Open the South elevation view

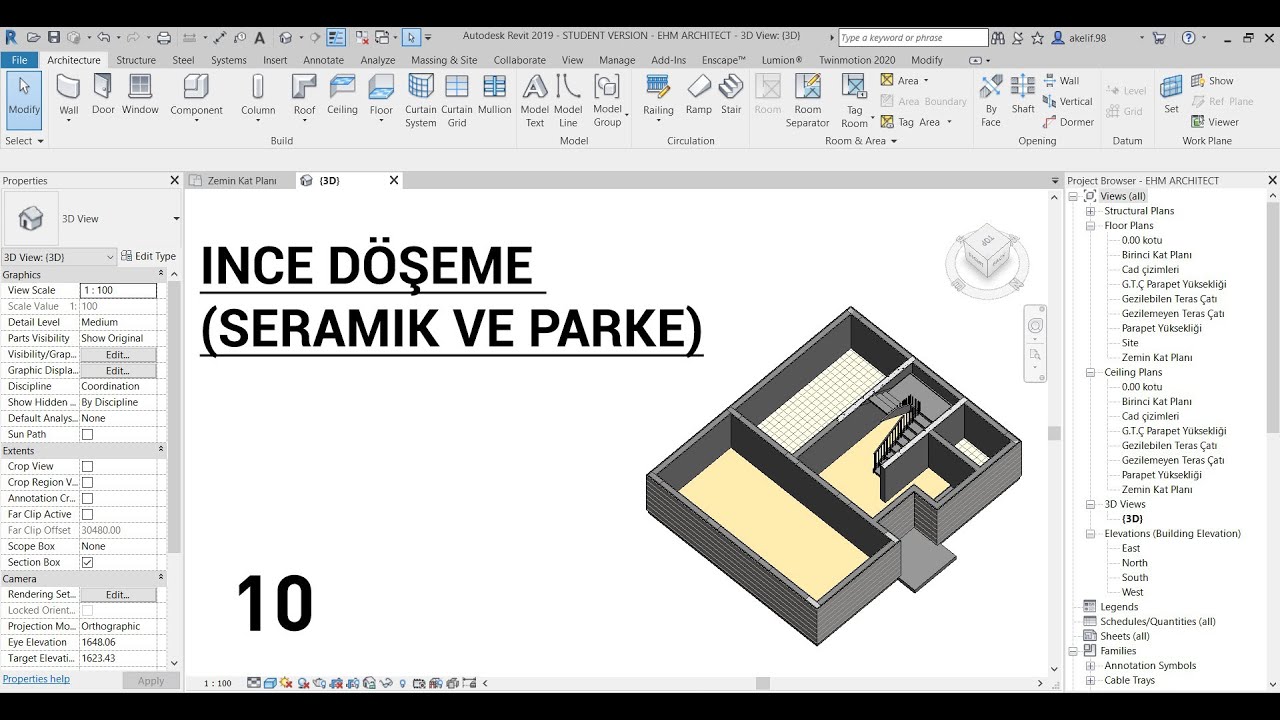tap(1135, 577)
